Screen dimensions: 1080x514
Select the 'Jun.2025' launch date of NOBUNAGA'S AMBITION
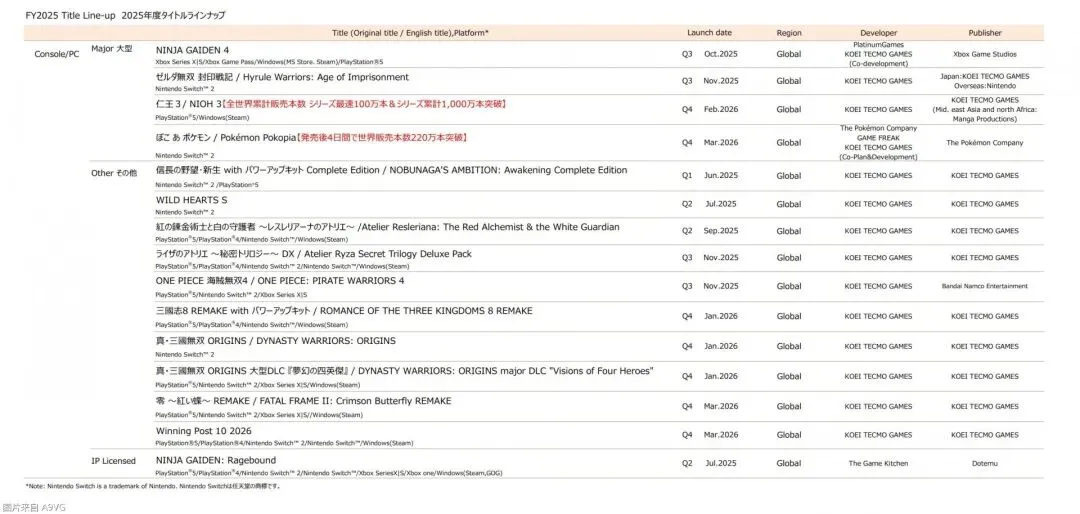[720, 175]
